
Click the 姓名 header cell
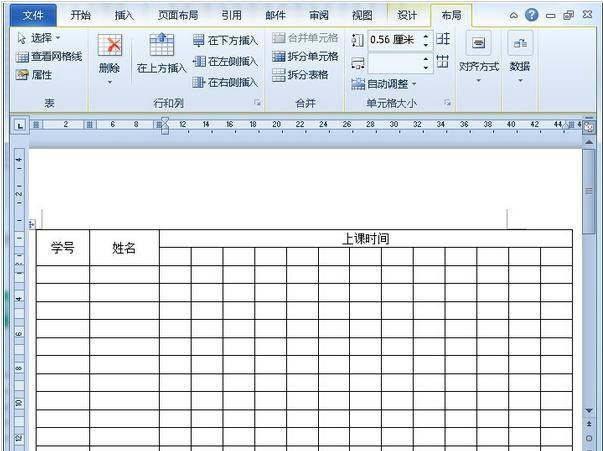tap(124, 248)
